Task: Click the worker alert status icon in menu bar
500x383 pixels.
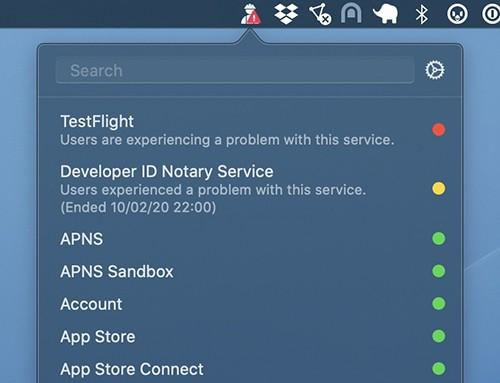Action: [251, 14]
